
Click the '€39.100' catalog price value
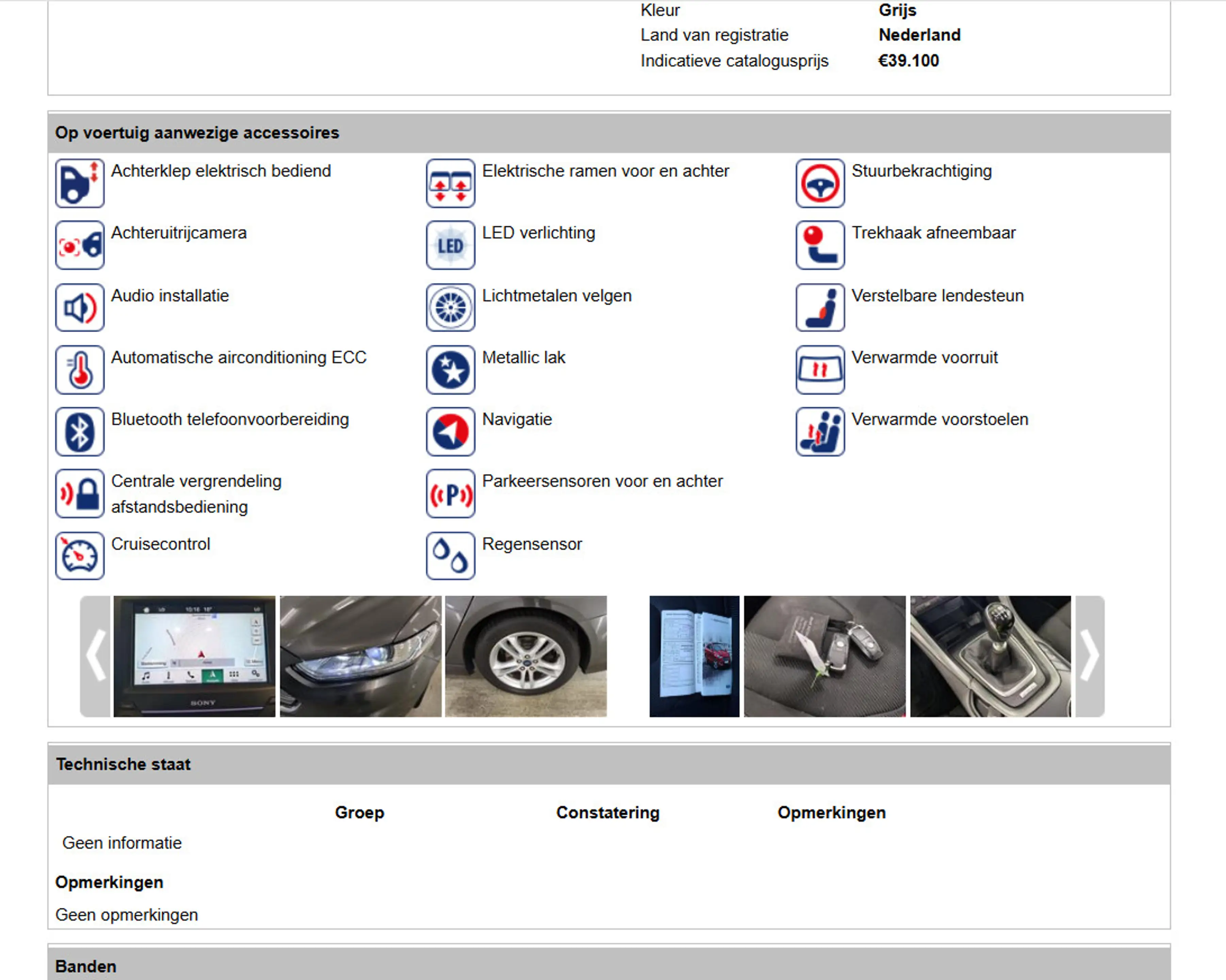pos(909,60)
